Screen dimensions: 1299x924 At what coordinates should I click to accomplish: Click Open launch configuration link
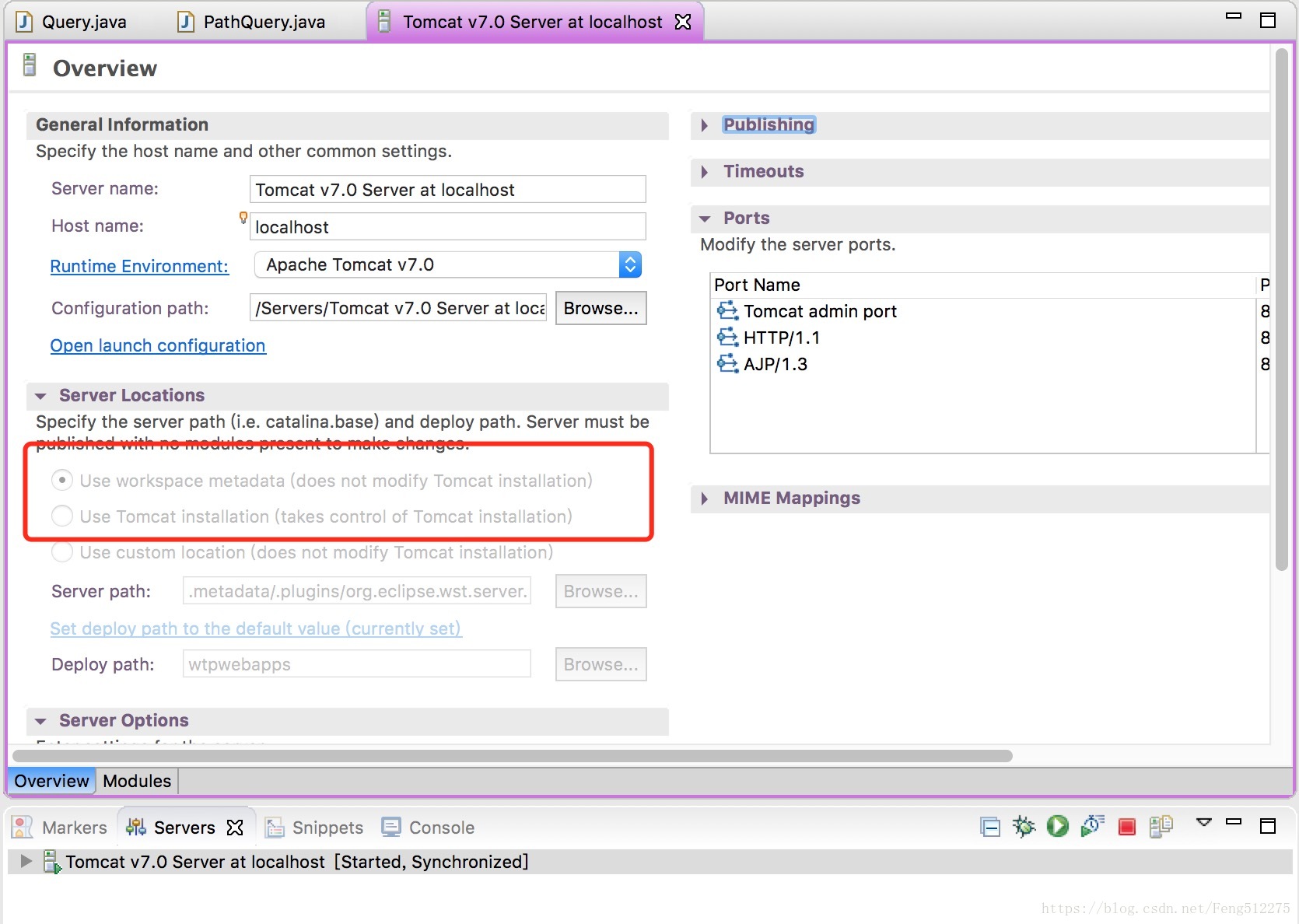[x=158, y=345]
